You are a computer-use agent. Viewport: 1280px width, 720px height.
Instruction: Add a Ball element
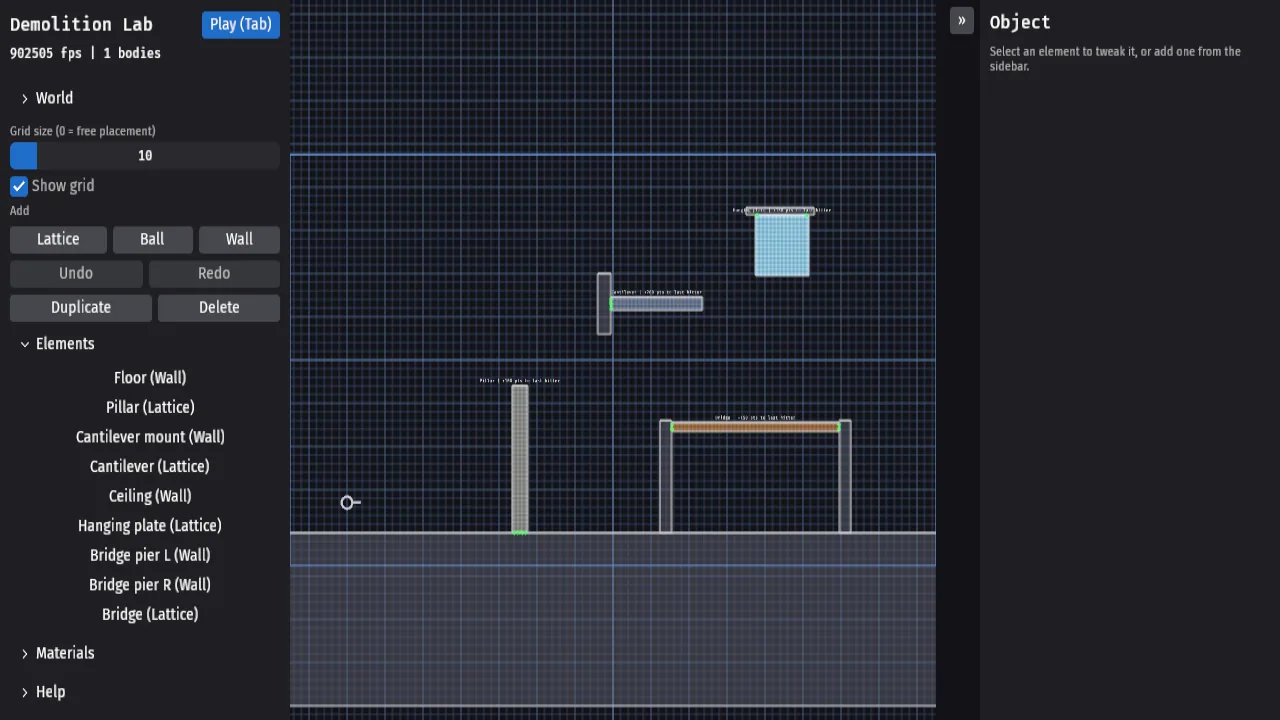click(x=152, y=239)
